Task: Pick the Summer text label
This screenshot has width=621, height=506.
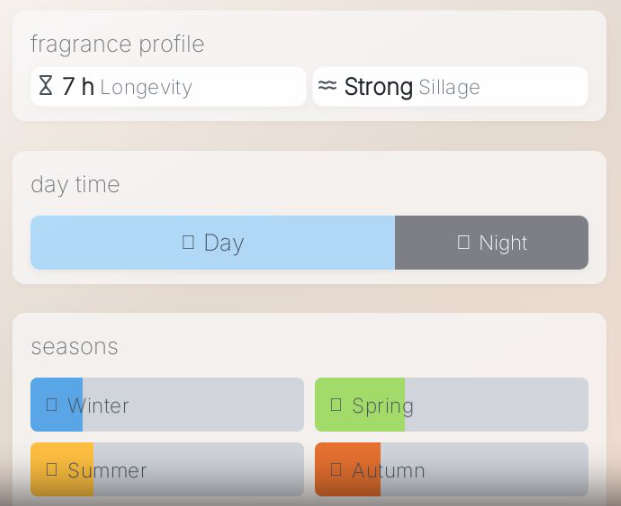Action: point(107,470)
